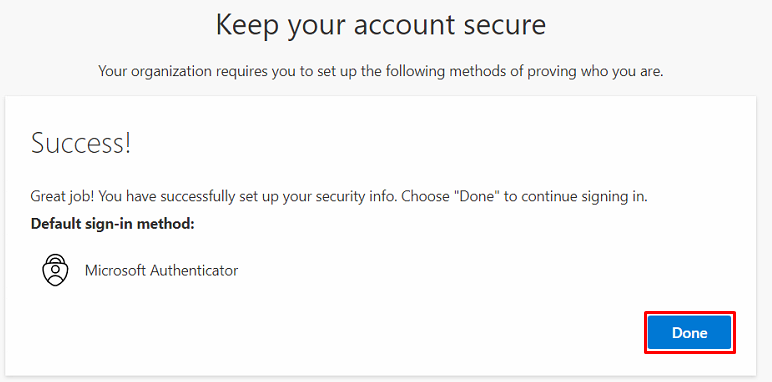
Task: Click the Default sign-in method label
Action: [x=113, y=224]
